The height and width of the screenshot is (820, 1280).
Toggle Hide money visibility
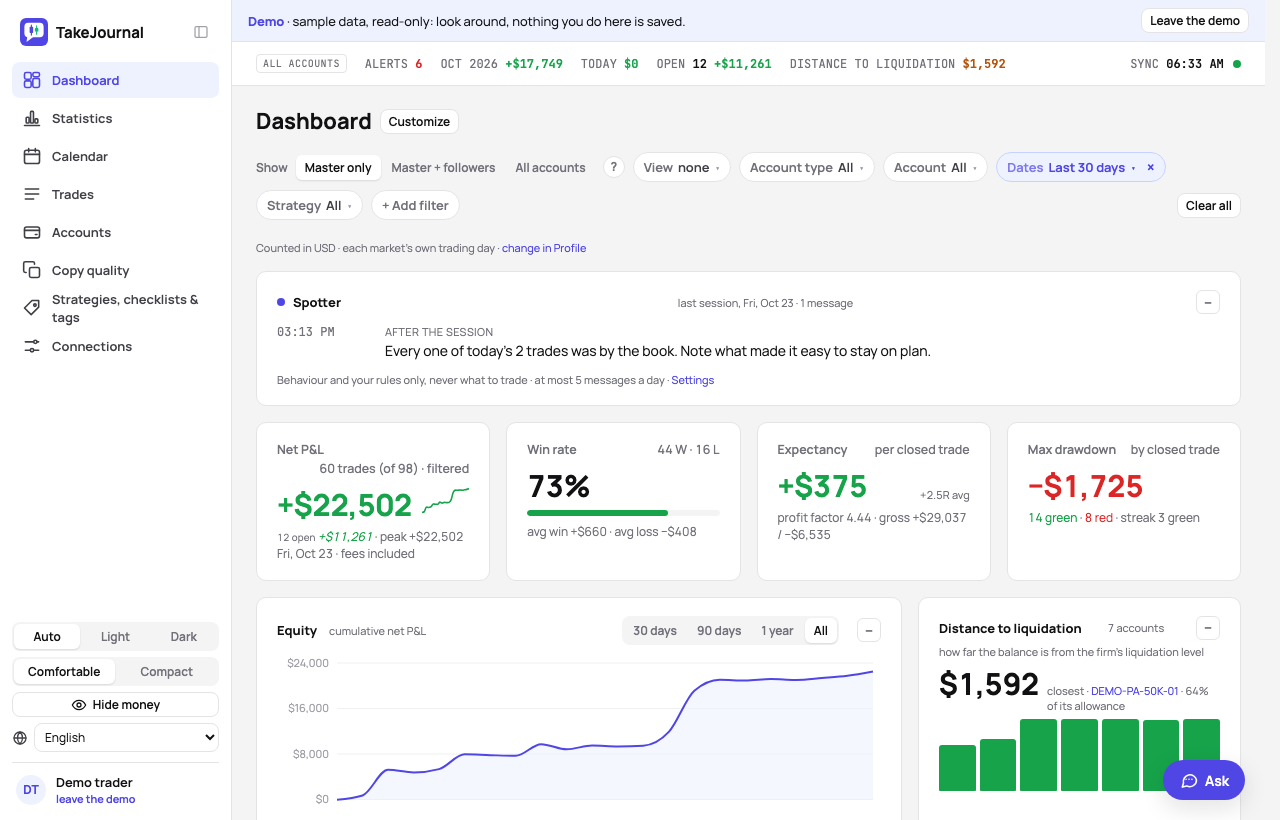tap(116, 705)
